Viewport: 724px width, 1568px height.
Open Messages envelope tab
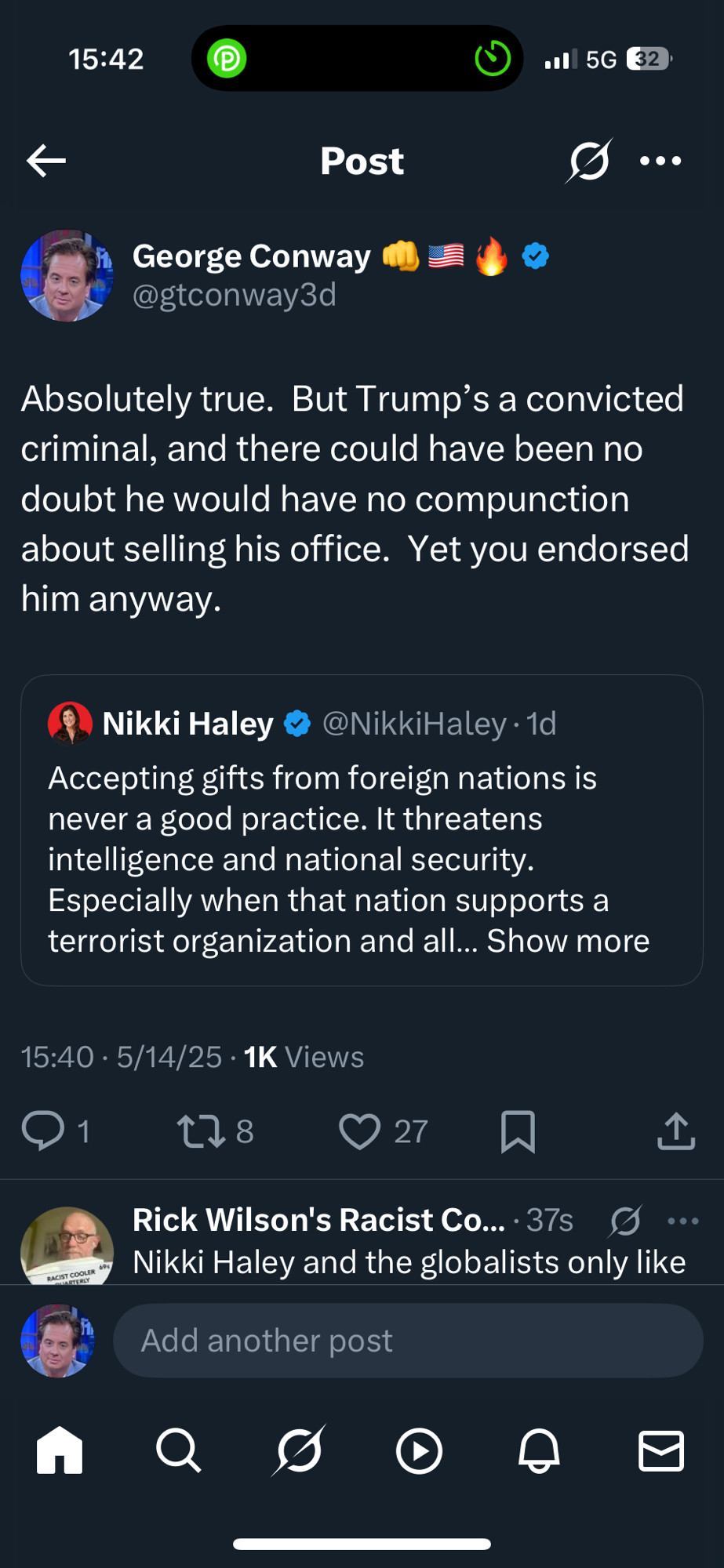(x=661, y=1450)
